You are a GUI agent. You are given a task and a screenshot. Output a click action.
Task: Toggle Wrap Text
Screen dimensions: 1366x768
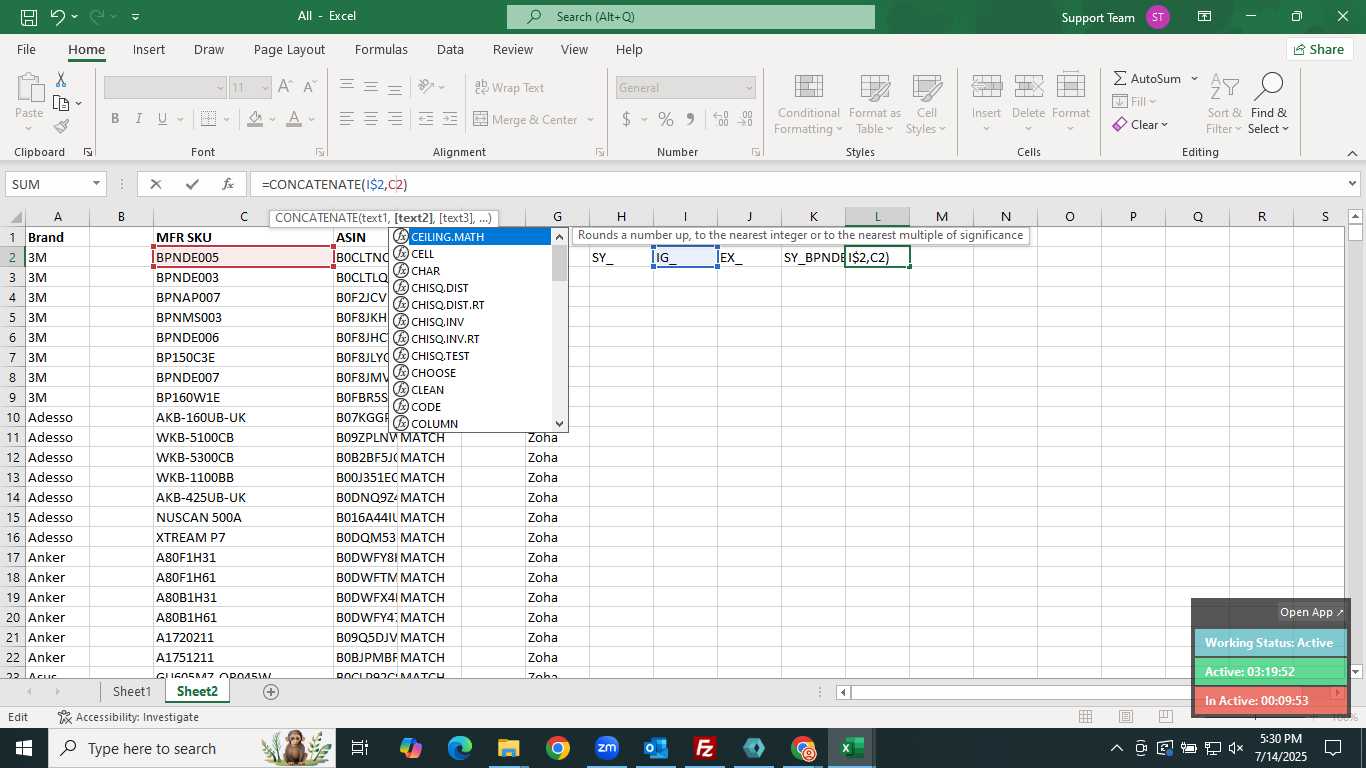[x=509, y=88]
